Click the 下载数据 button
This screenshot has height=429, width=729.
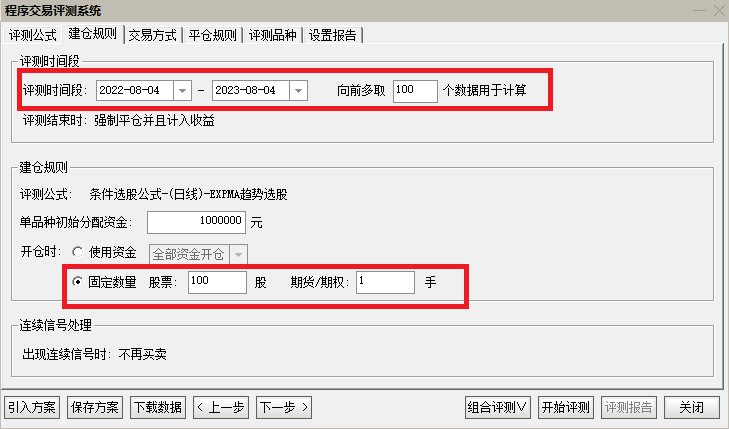(157, 408)
